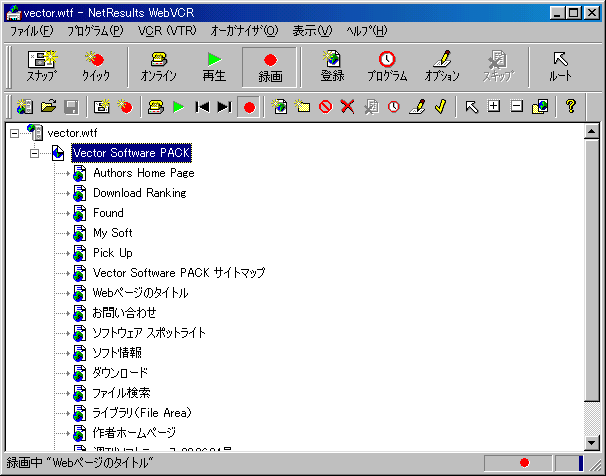Click the yellow question mark help icon
The image size is (606, 476).
pos(570,106)
